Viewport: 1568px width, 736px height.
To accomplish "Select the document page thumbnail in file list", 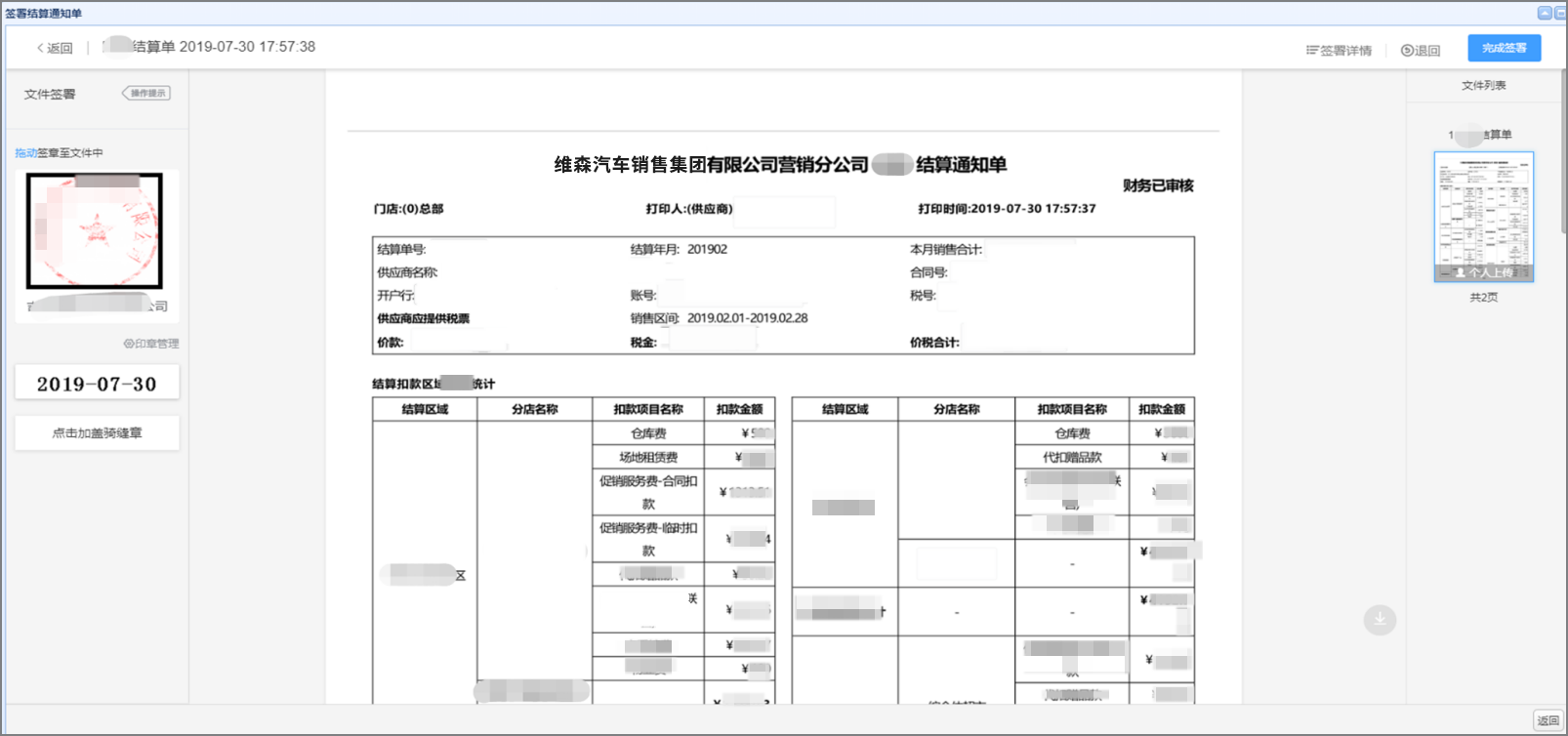I will [x=1483, y=217].
